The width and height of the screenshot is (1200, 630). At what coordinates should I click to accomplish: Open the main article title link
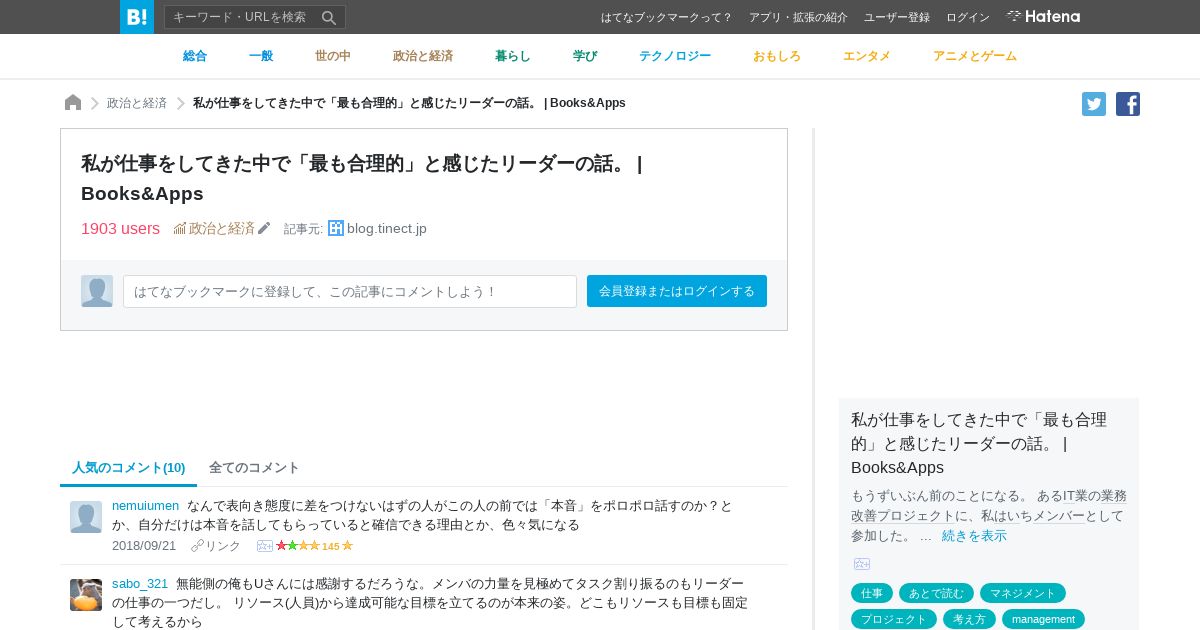tap(362, 178)
